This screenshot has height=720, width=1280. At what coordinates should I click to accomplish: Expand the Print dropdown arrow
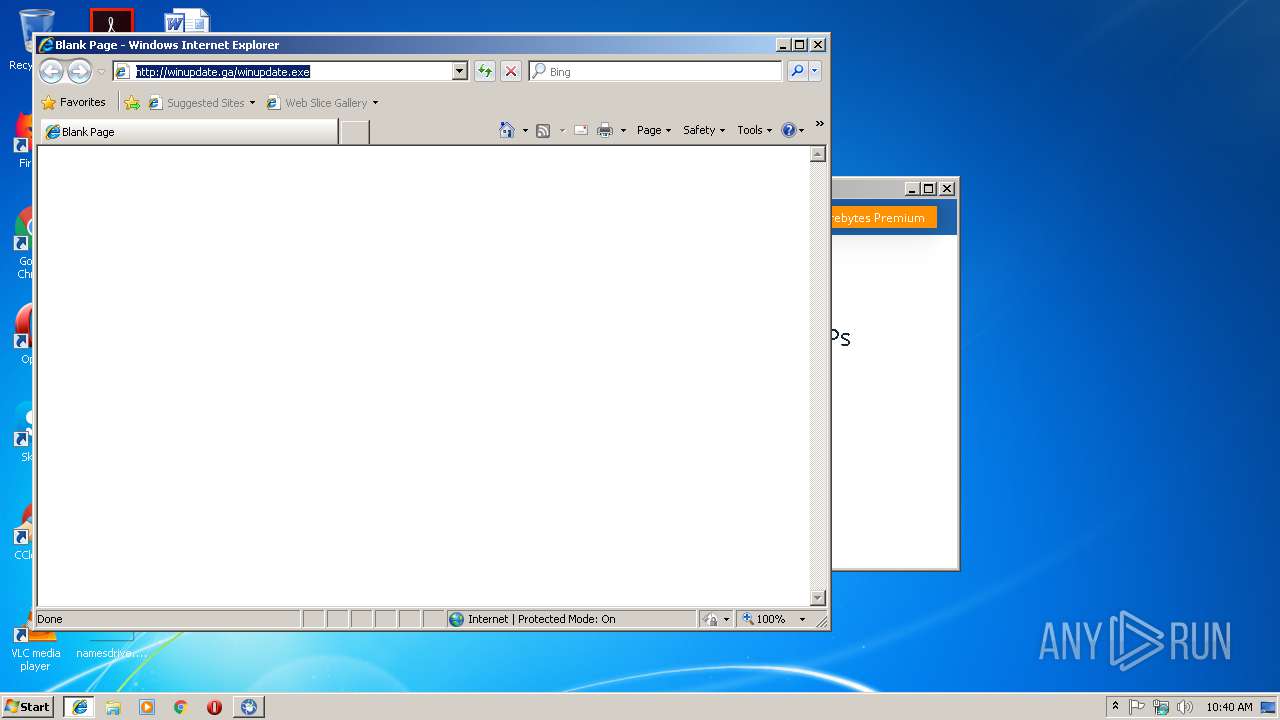tap(623, 130)
